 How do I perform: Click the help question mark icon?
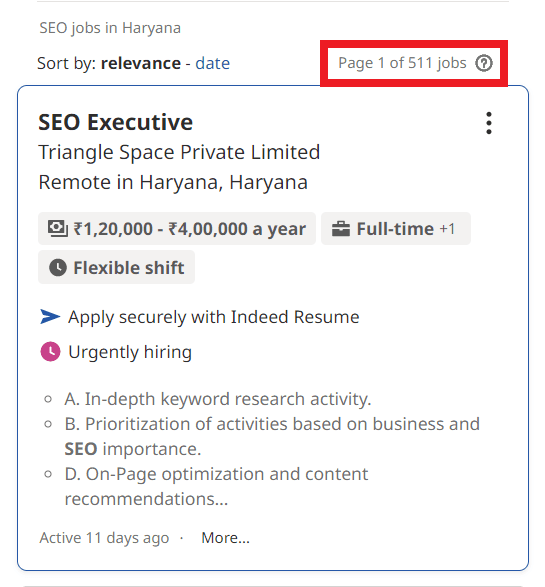484,63
